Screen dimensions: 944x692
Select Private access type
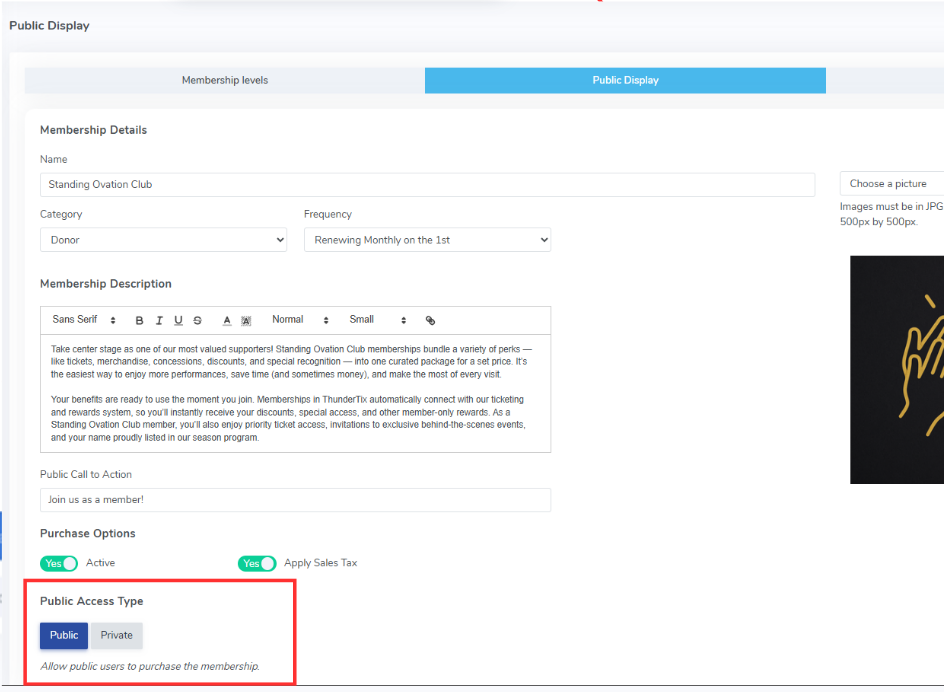[116, 635]
